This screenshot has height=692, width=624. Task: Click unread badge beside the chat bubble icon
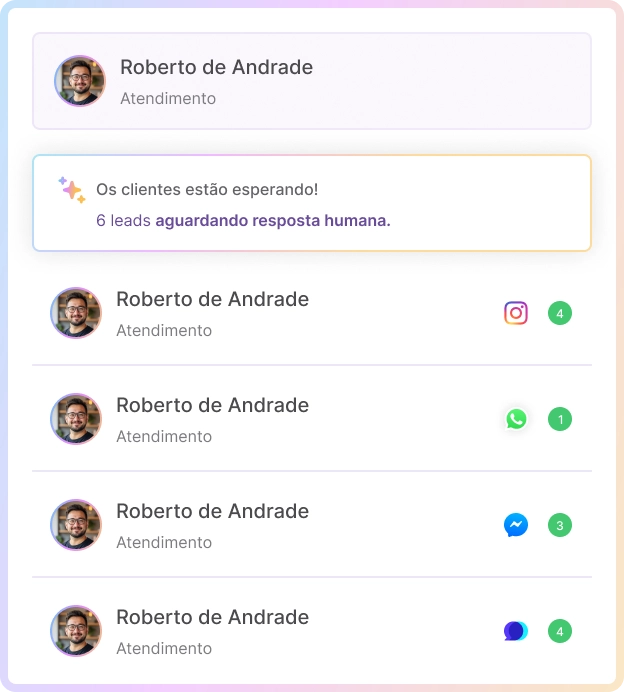pyautogui.click(x=560, y=631)
